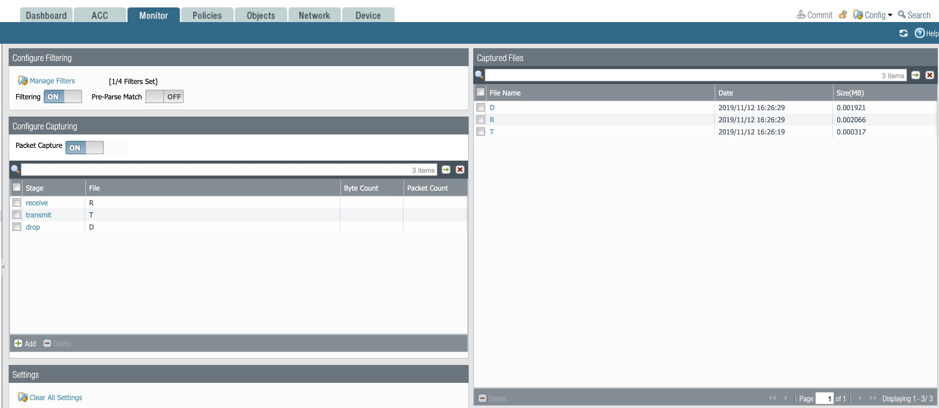
Task: Open the Dashboard tab
Action: (46, 15)
